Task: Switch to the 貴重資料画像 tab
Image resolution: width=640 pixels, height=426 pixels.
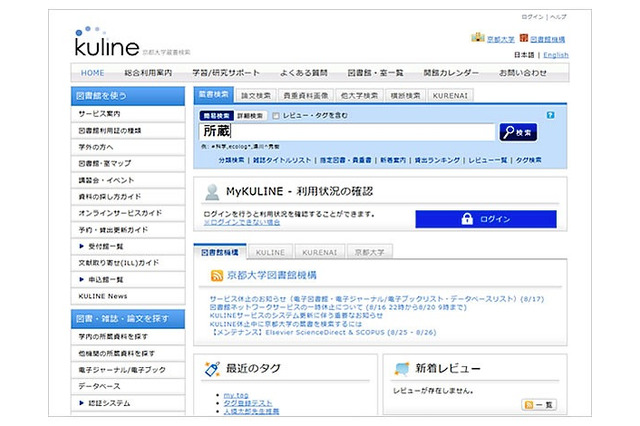Action: [x=306, y=95]
